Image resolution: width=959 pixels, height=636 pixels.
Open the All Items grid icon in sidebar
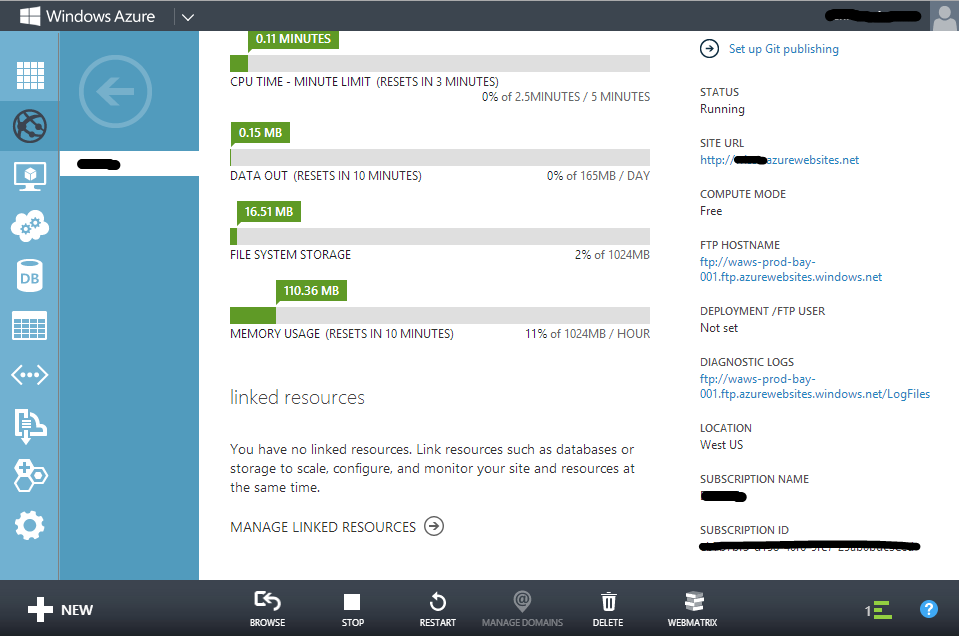[30, 76]
